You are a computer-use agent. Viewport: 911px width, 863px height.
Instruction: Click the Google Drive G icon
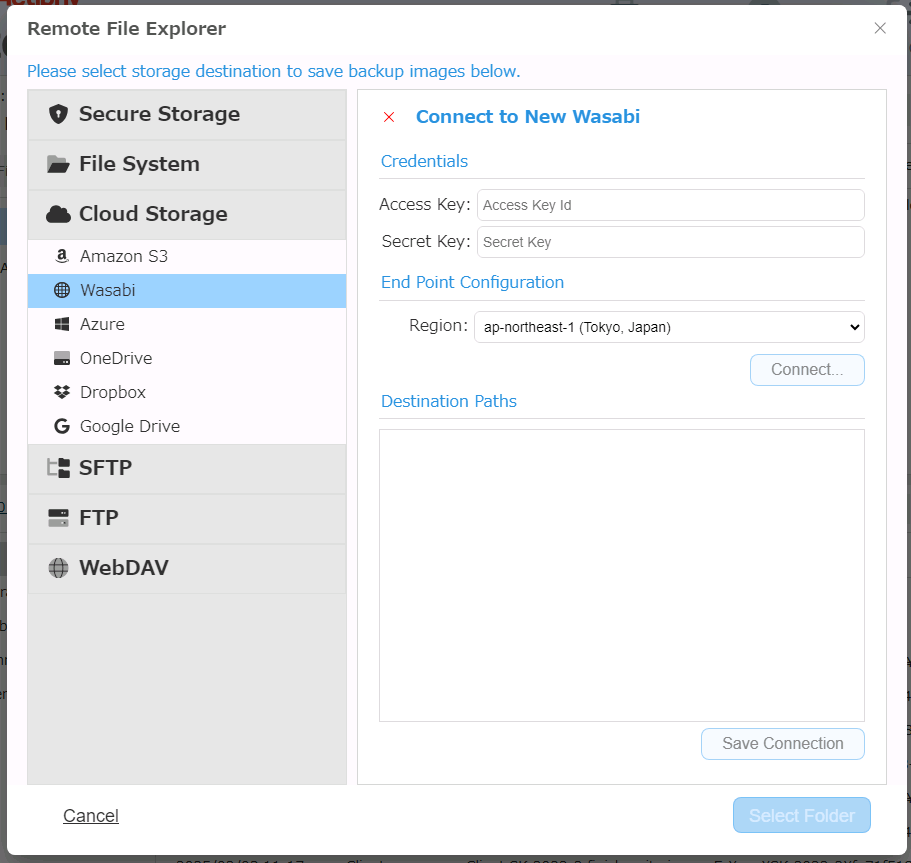(62, 426)
